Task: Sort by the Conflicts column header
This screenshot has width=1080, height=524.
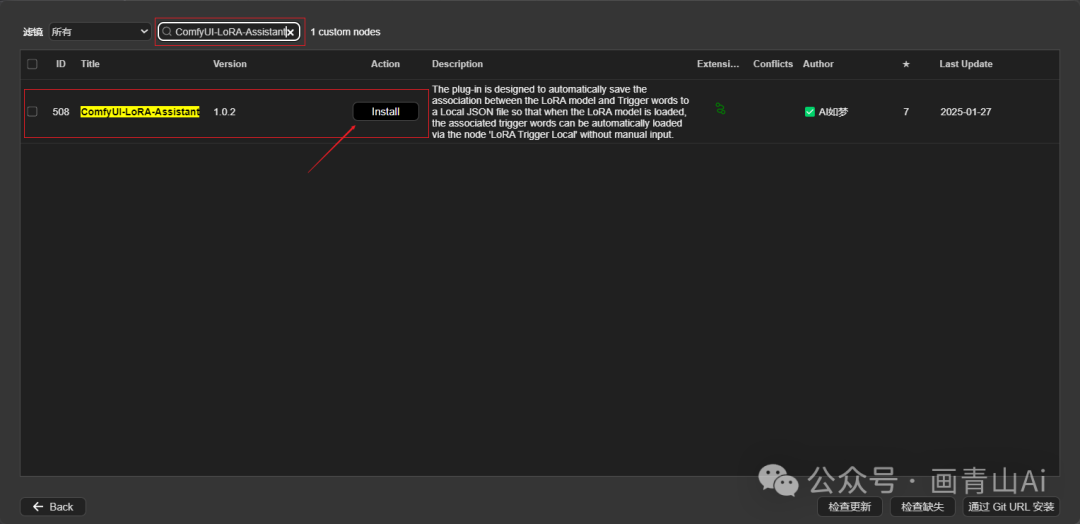Action: click(x=773, y=64)
